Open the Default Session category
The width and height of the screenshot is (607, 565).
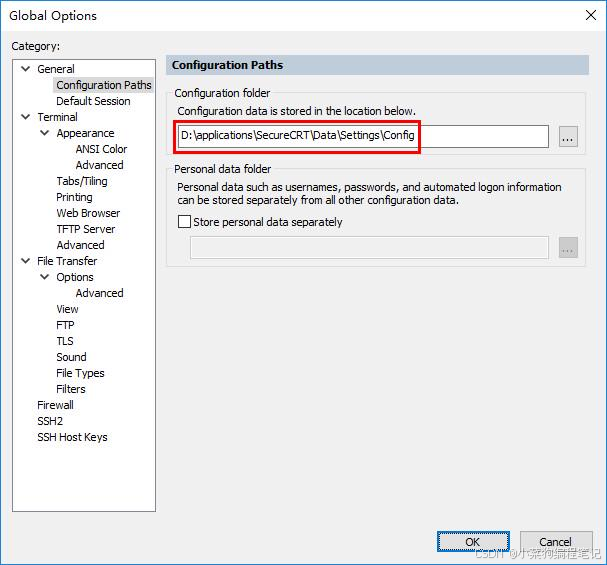[93, 101]
